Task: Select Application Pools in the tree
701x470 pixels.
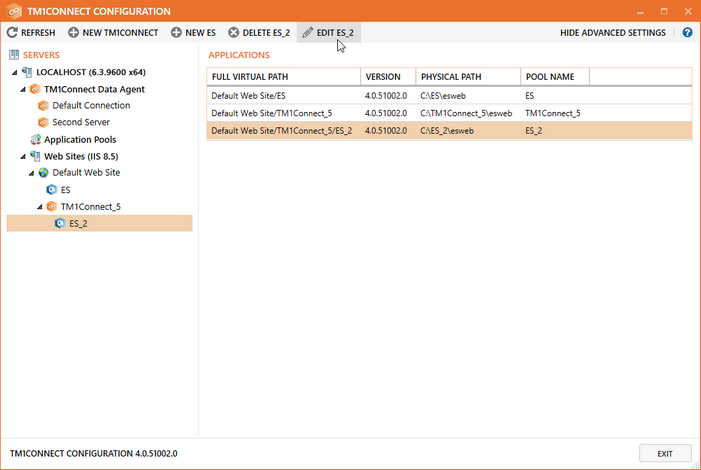Action: point(80,140)
